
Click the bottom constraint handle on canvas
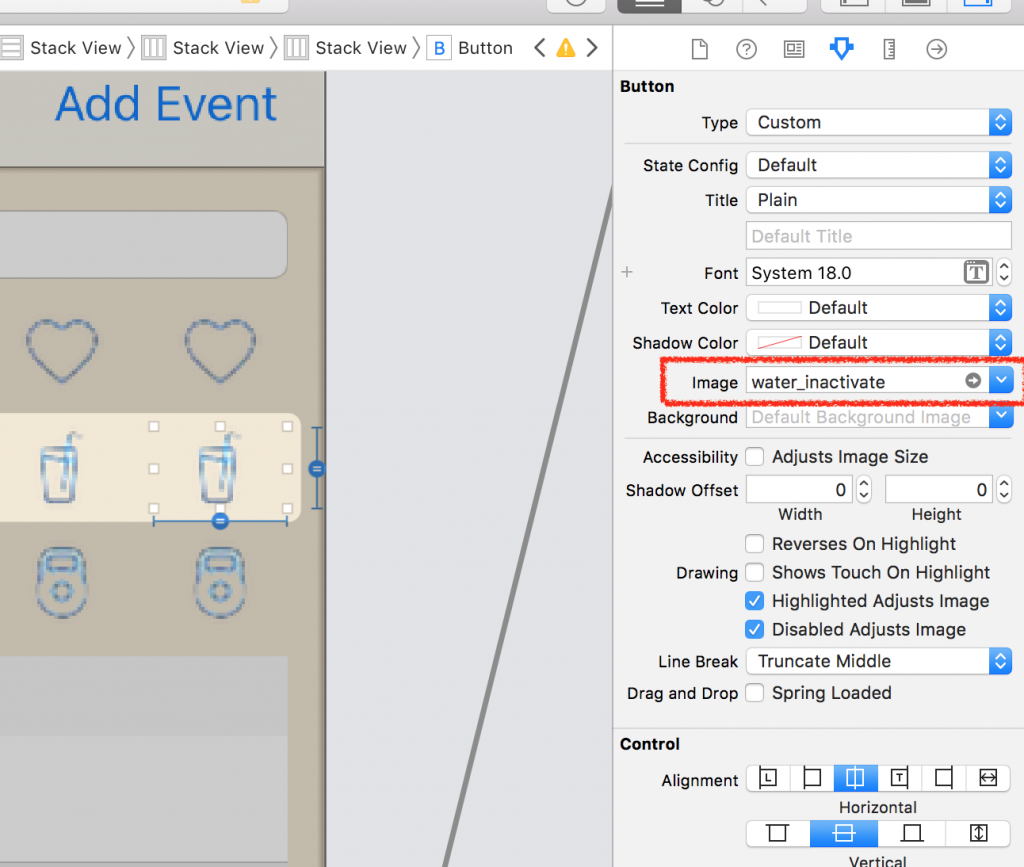click(220, 521)
